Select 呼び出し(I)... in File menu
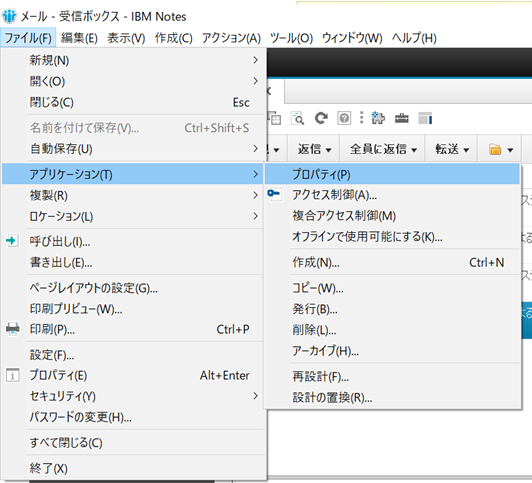The image size is (532, 483). click(133, 241)
